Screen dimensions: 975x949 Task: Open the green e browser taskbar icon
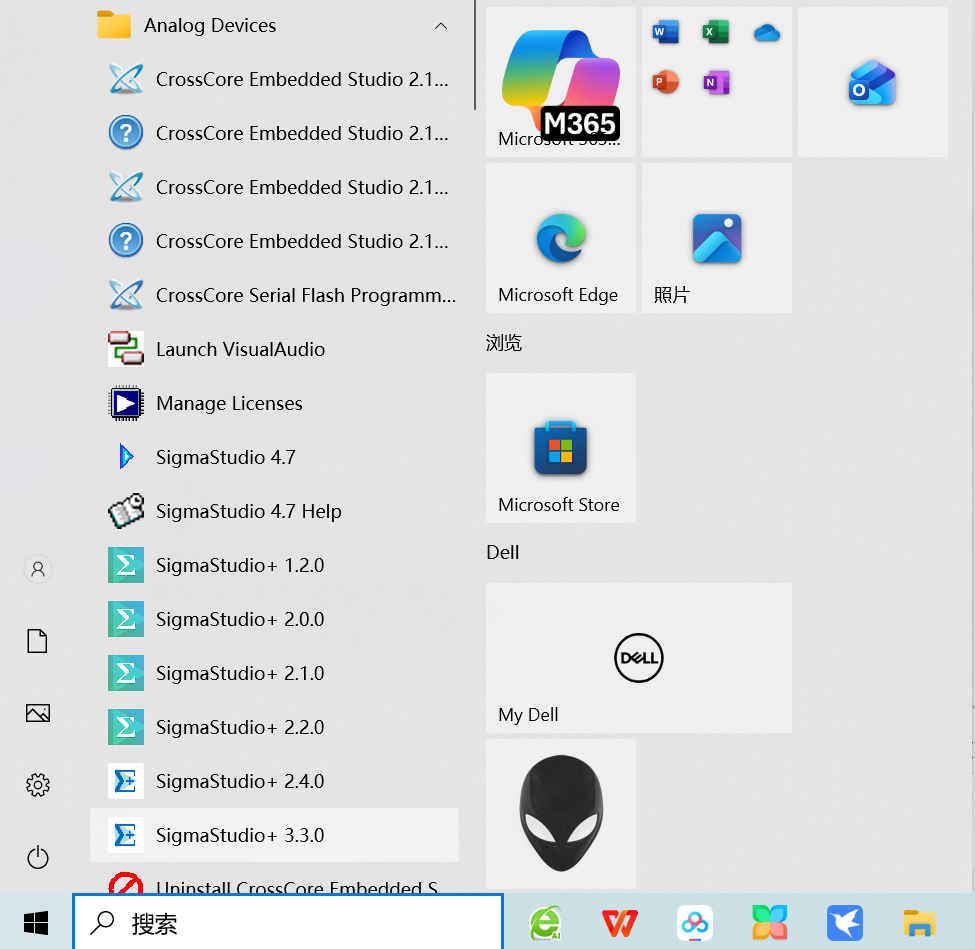(x=545, y=923)
